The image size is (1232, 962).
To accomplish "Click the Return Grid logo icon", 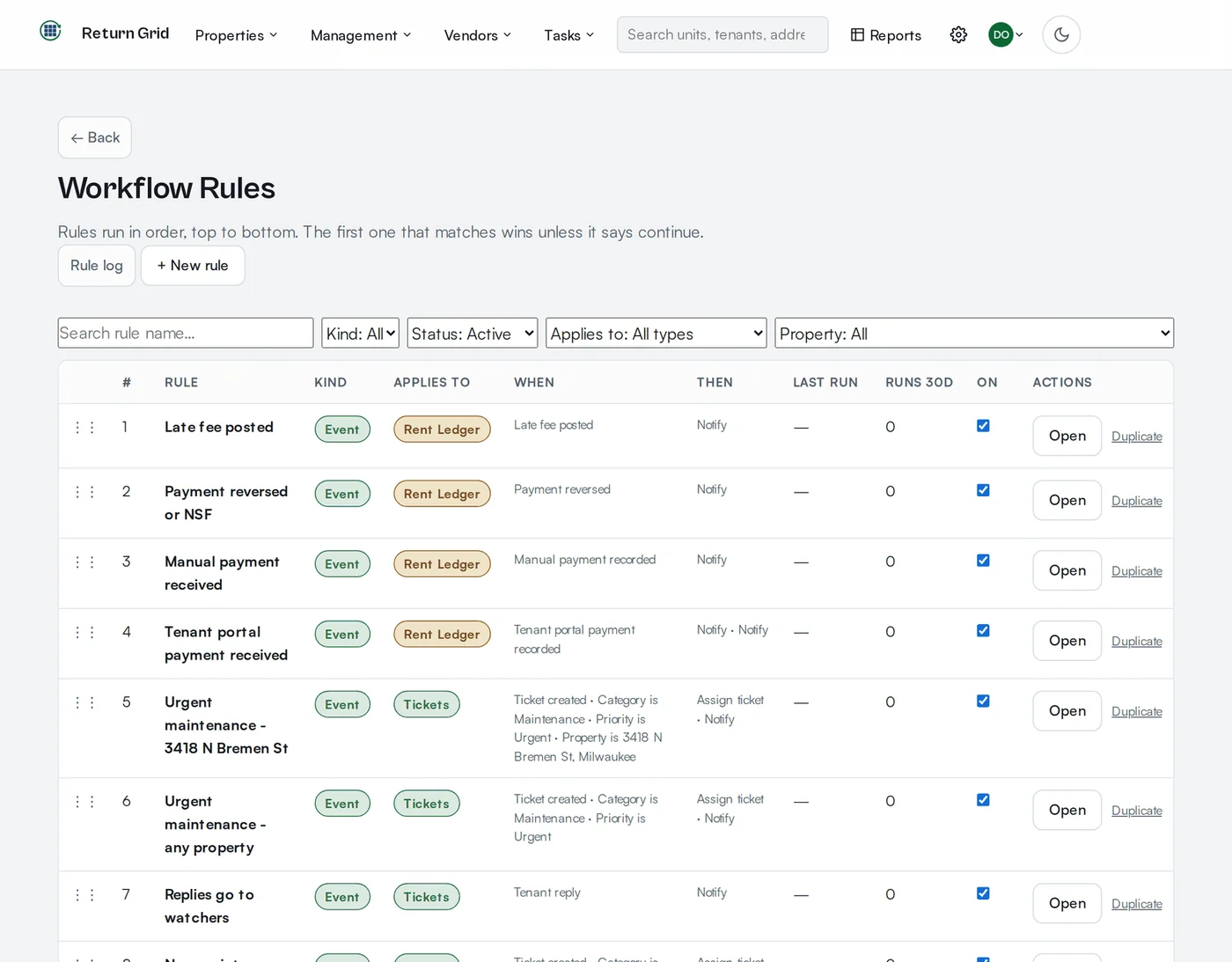I will pos(50,32).
